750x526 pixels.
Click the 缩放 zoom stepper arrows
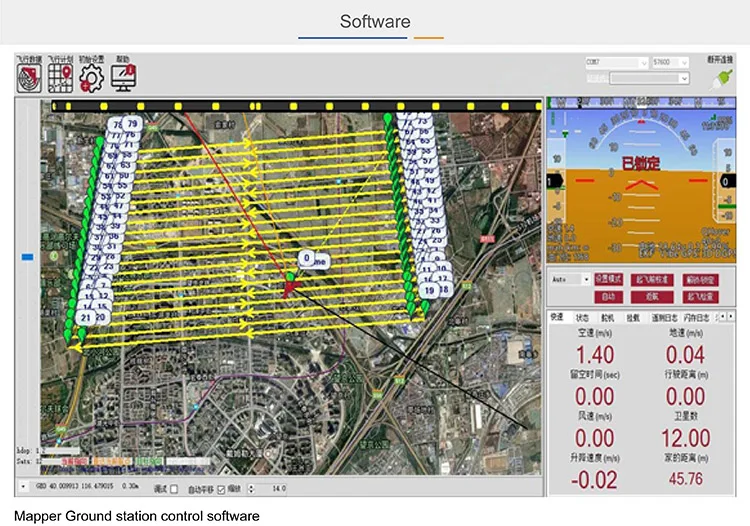[252, 489]
